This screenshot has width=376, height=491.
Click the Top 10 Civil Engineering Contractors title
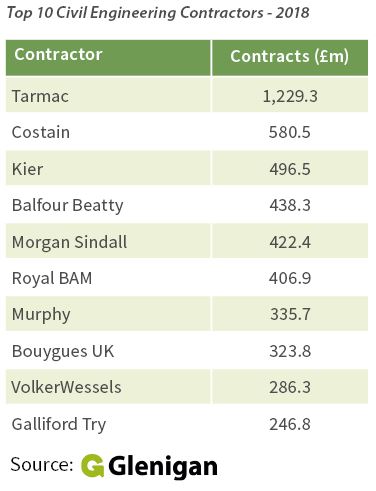click(x=158, y=13)
